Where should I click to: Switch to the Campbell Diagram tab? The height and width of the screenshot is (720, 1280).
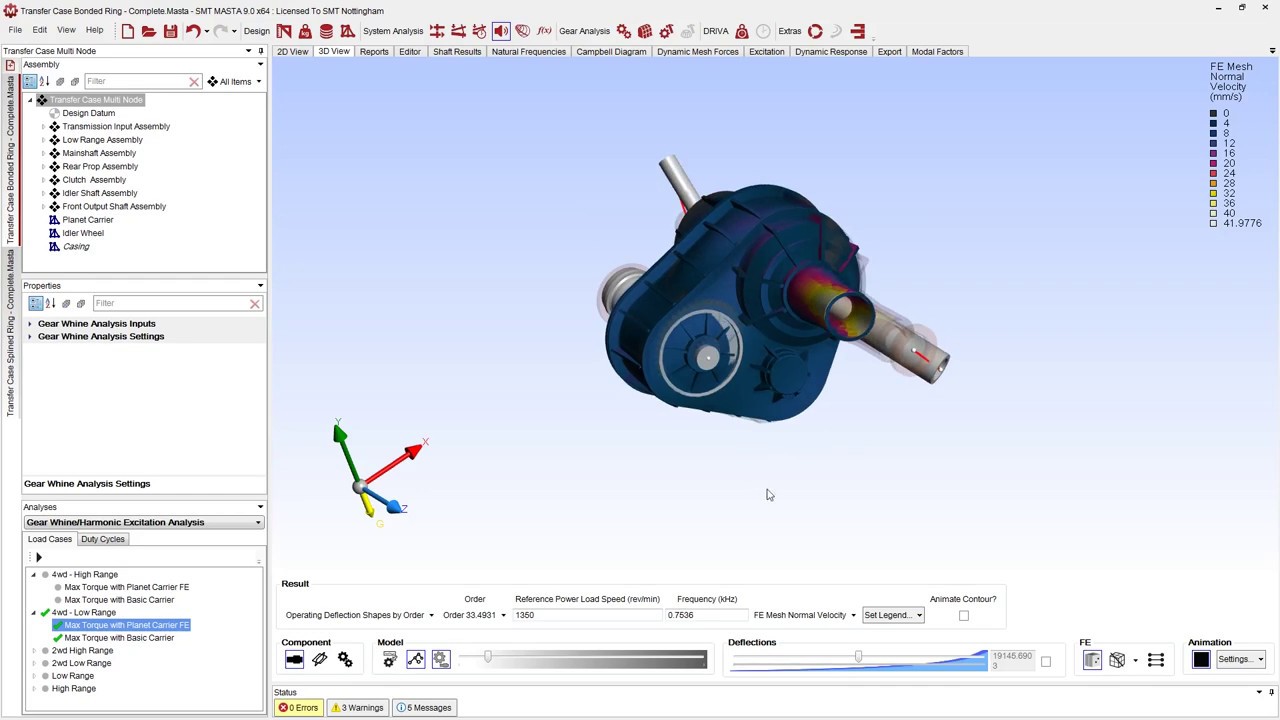coord(611,52)
